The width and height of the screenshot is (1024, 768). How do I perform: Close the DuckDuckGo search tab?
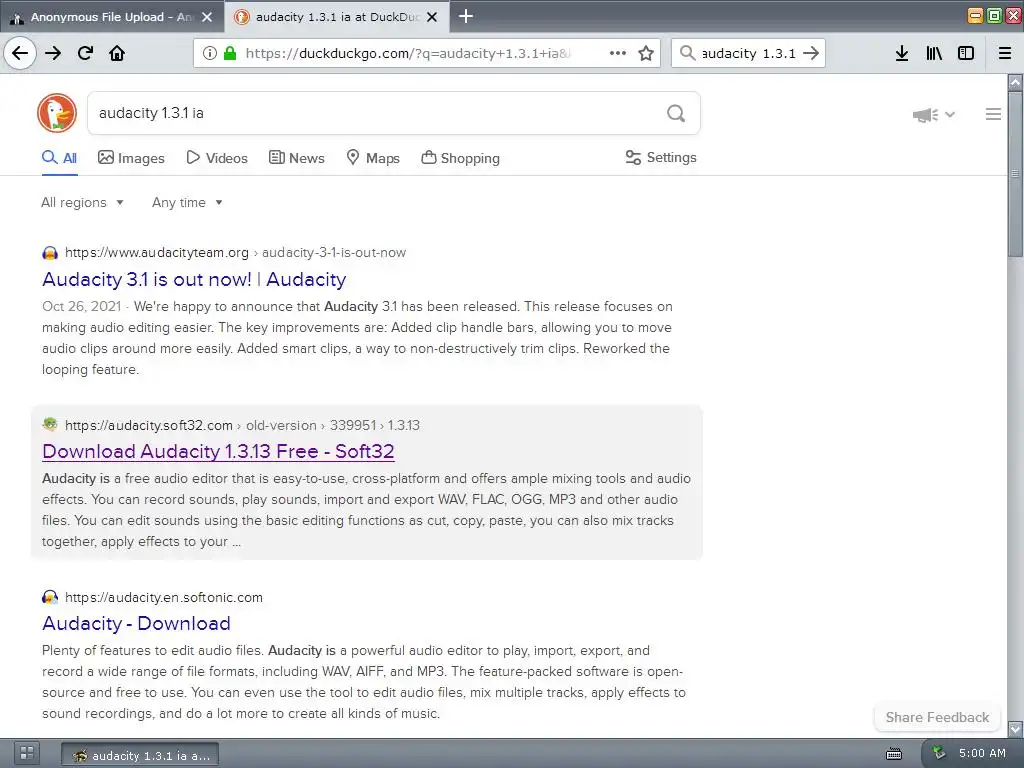click(x=432, y=17)
